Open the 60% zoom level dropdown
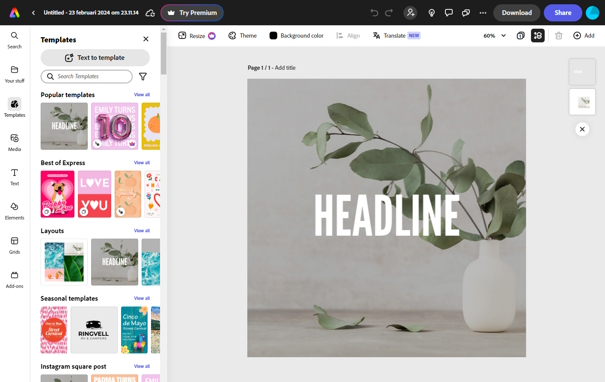605x382 pixels. [495, 35]
